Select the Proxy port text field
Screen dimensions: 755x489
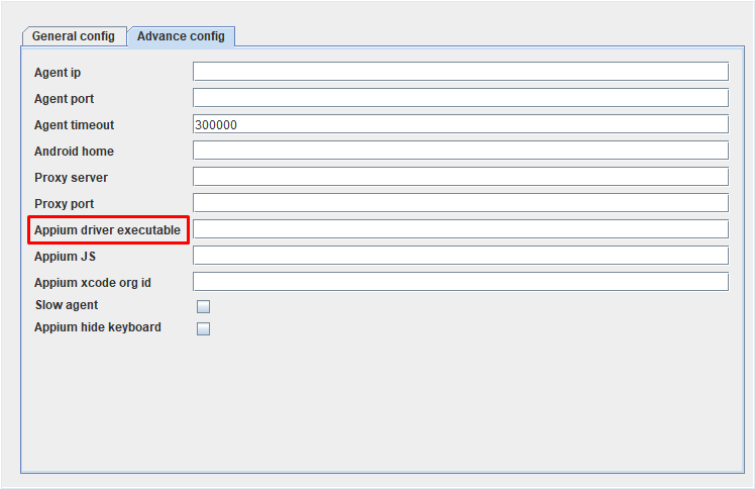(x=460, y=203)
